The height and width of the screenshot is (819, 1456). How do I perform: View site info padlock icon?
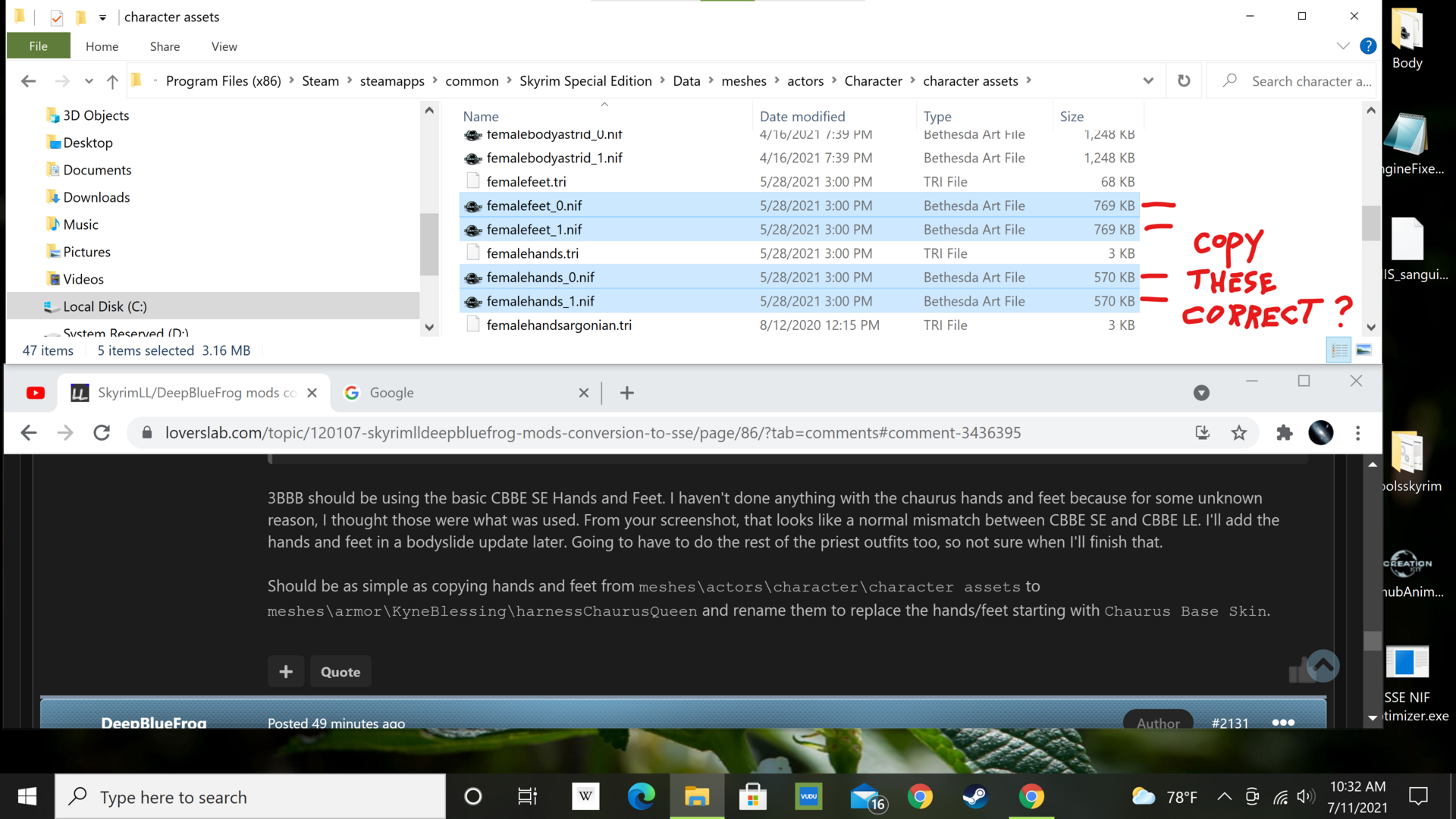tap(147, 433)
